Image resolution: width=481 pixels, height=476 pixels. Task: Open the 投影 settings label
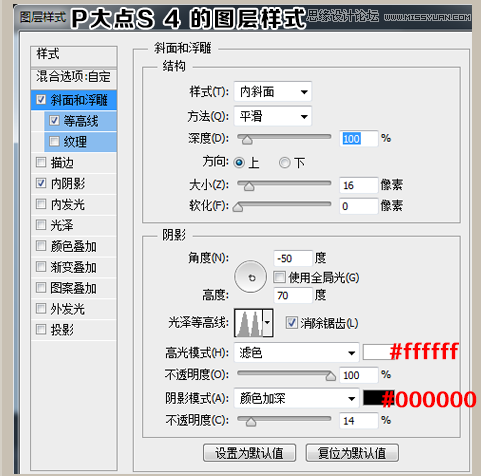62,330
